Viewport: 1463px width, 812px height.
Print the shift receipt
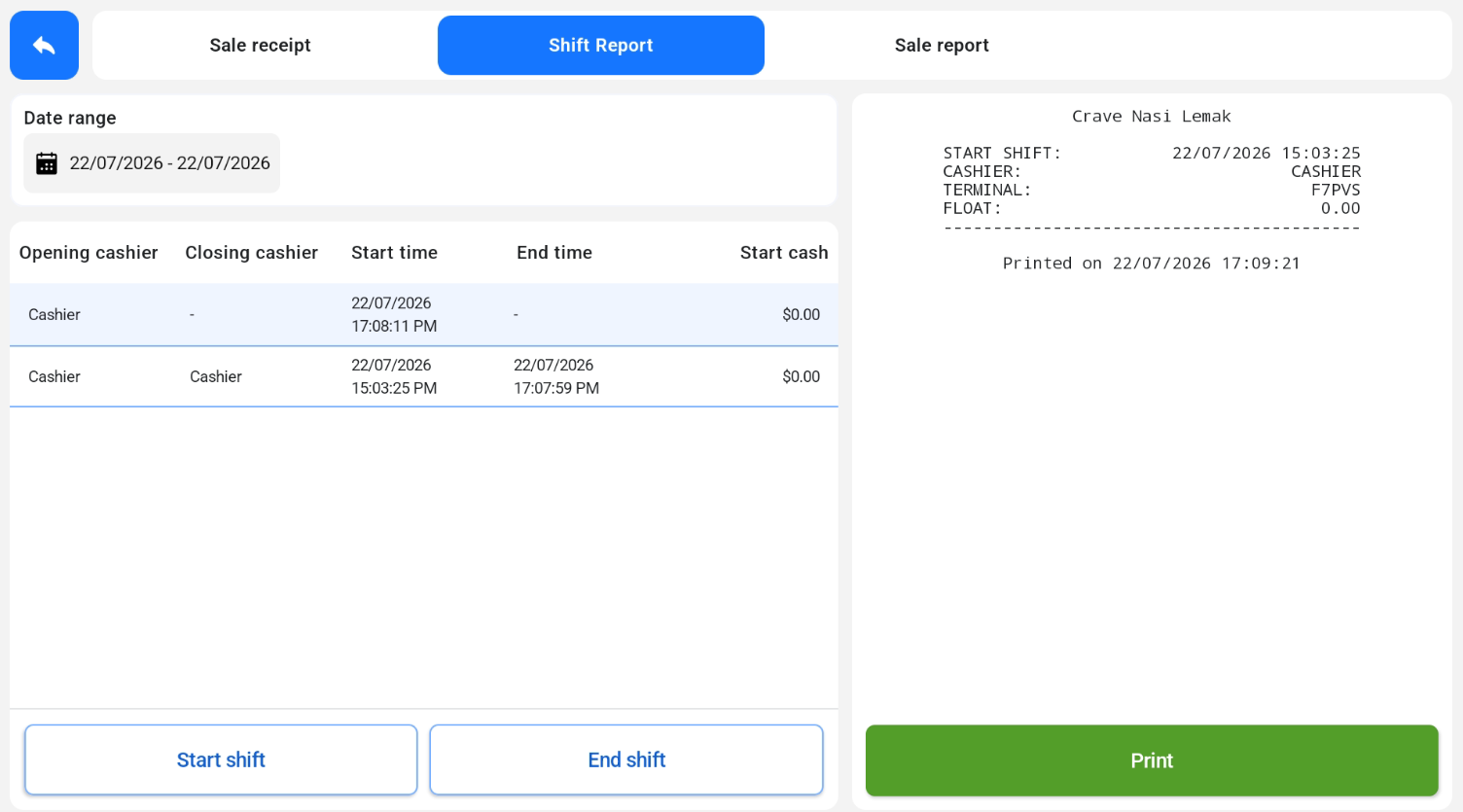[x=1152, y=760]
